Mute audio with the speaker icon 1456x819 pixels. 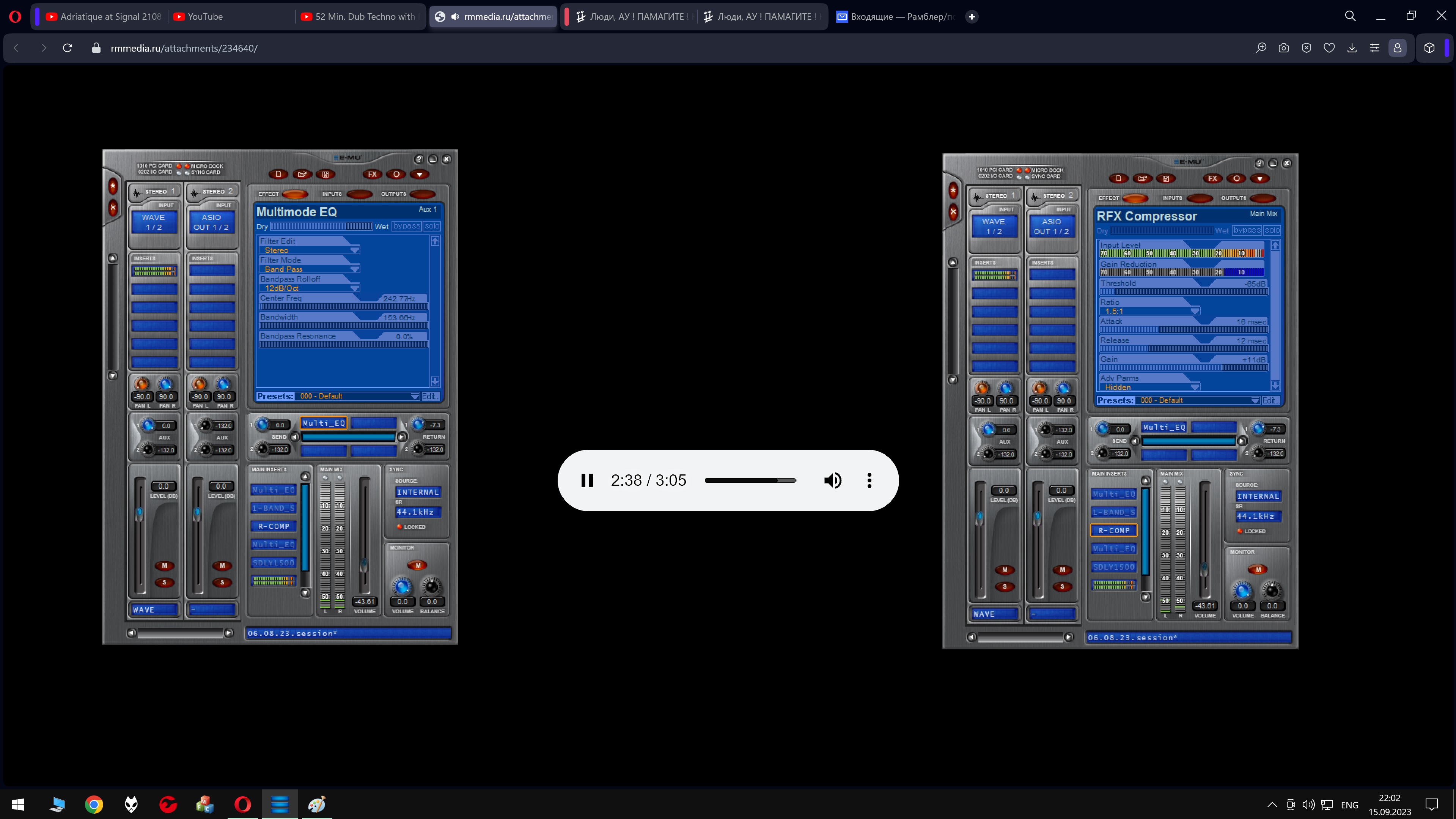(x=832, y=480)
